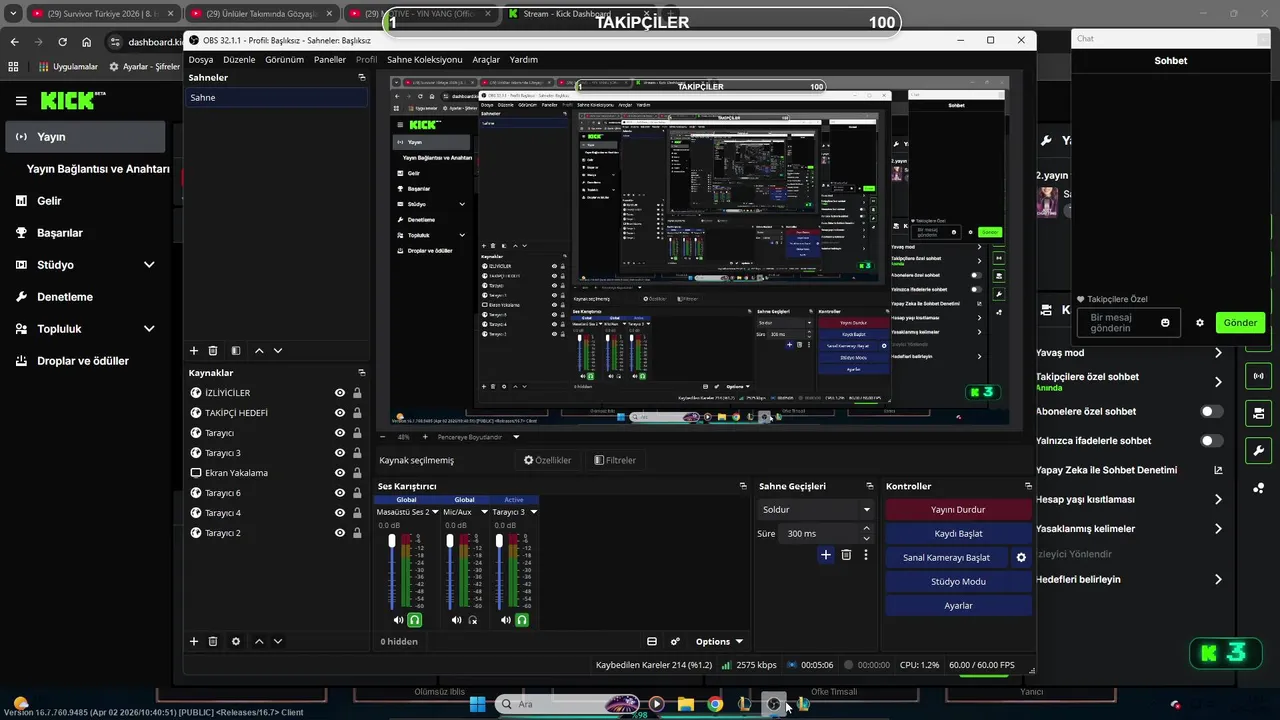
Task: Open Sahne Koleksiyonu menu in OBS
Action: tap(425, 60)
